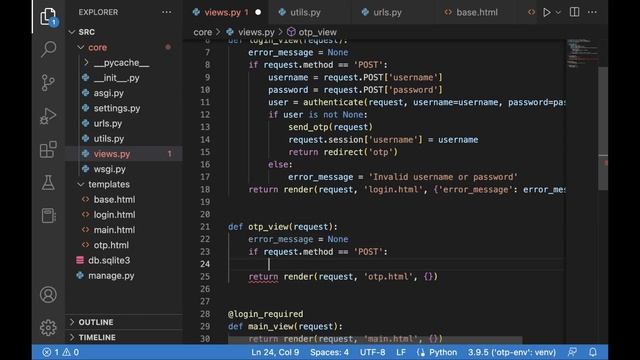
Task: Open the Accounts icon
Action: [x=48, y=294]
